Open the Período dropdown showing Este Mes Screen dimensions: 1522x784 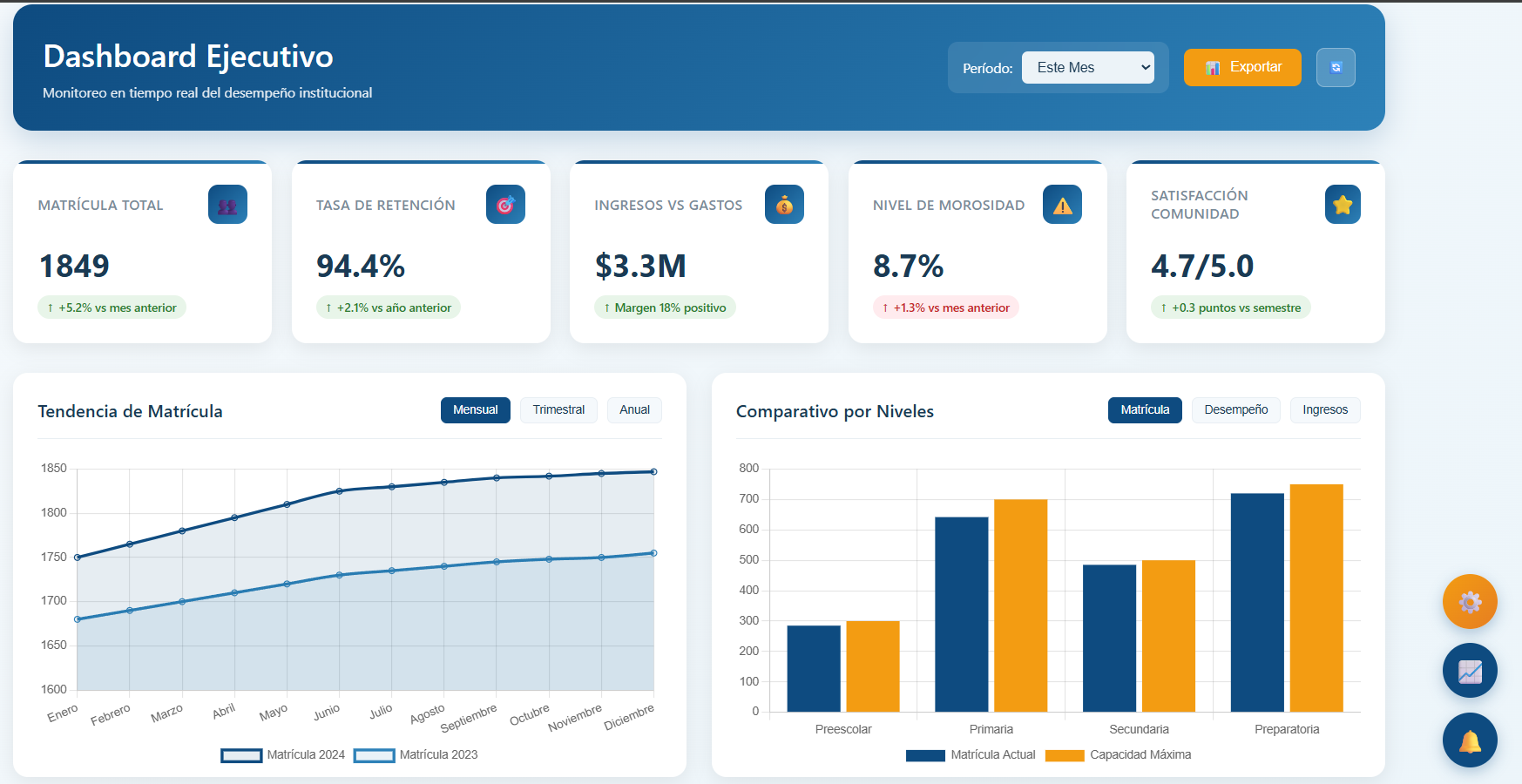(x=1088, y=67)
